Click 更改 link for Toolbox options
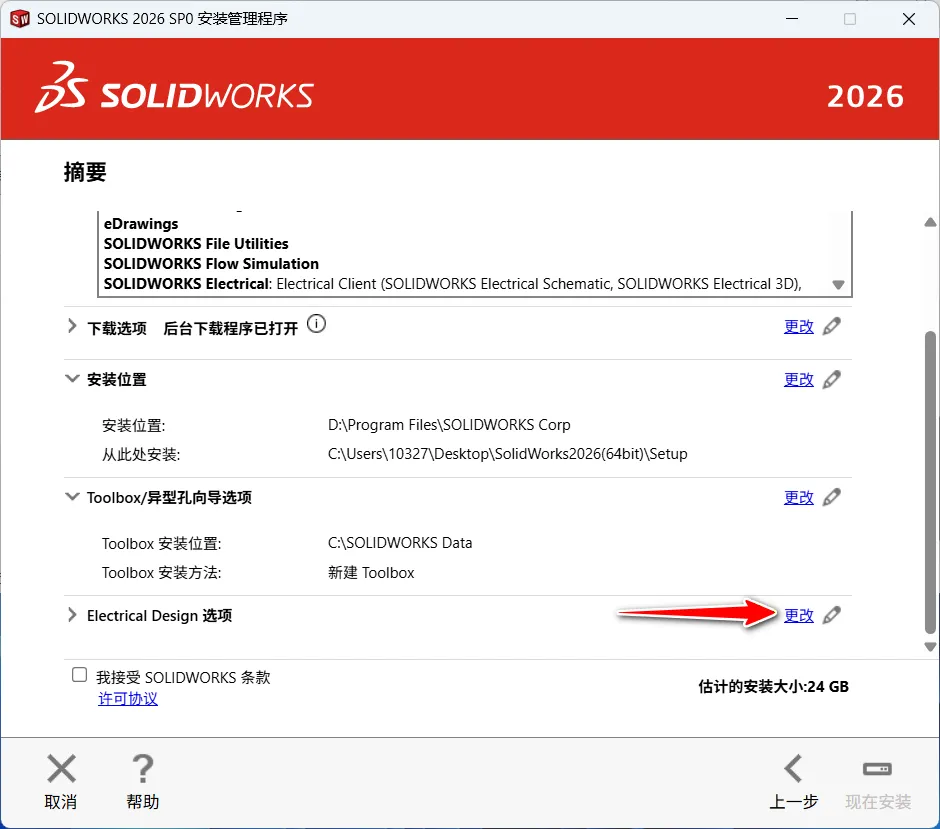 (x=799, y=498)
